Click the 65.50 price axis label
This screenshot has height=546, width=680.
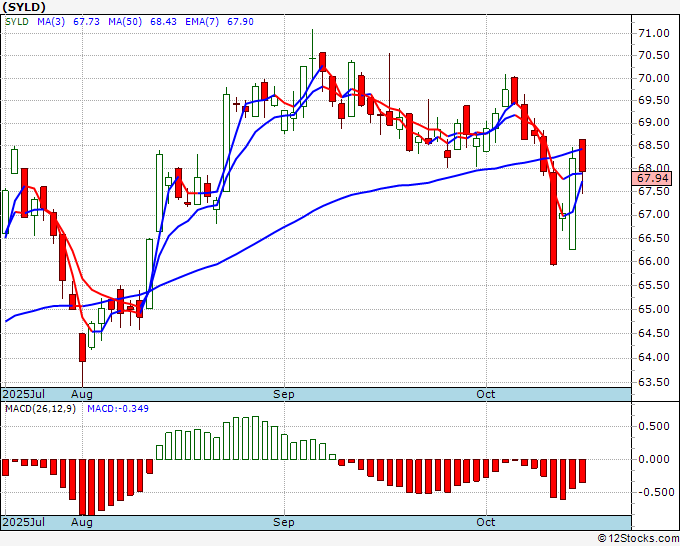654,285
